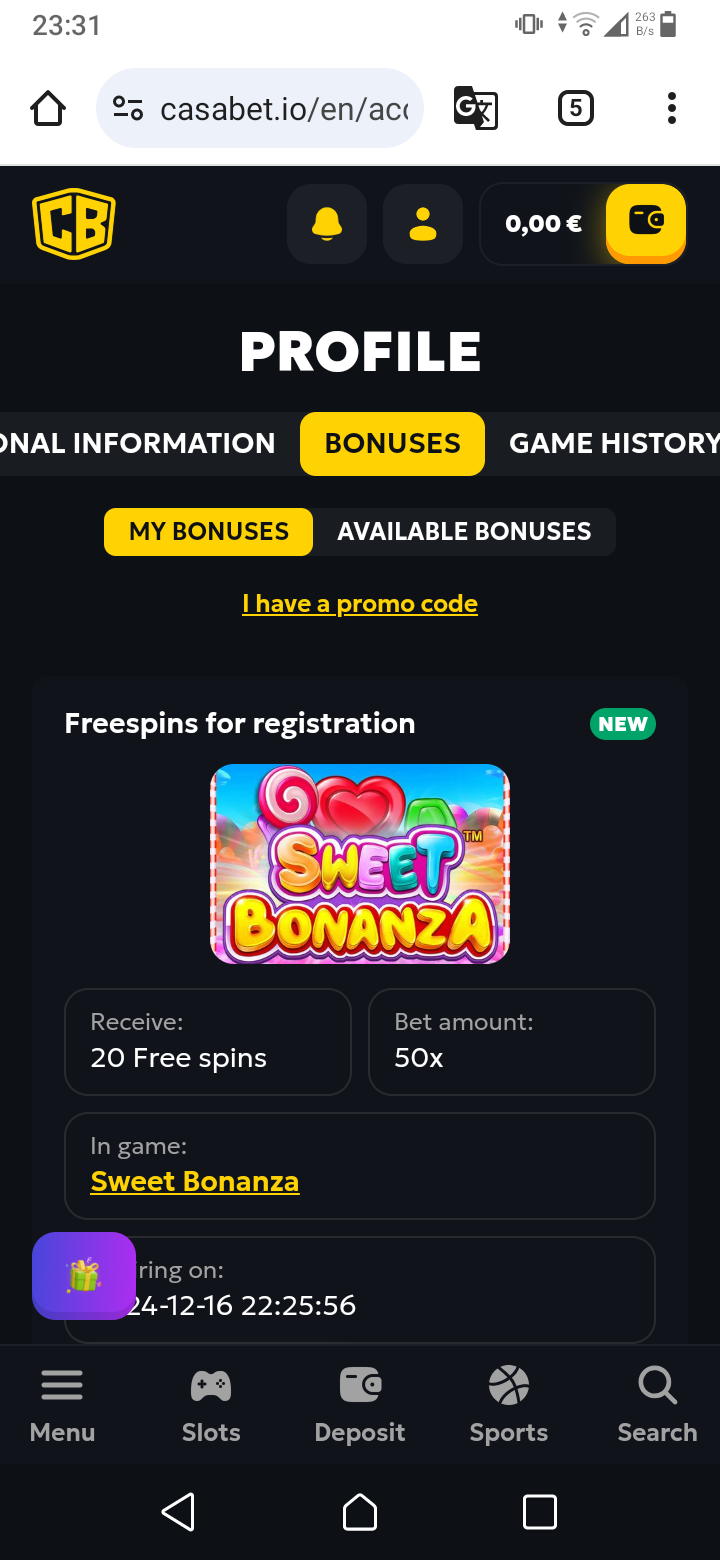Tap the yellow wallet button

pos(646,222)
